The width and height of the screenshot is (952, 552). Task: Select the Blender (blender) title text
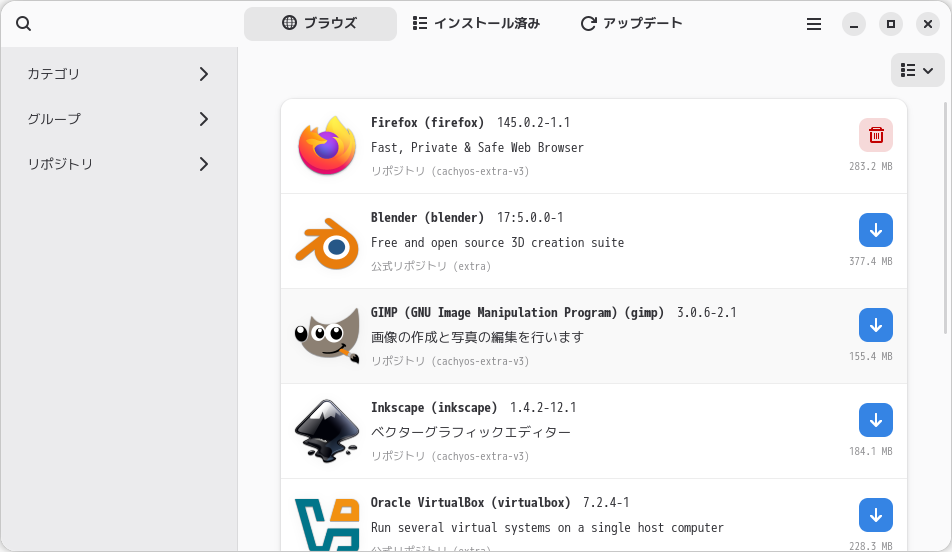[x=427, y=217]
